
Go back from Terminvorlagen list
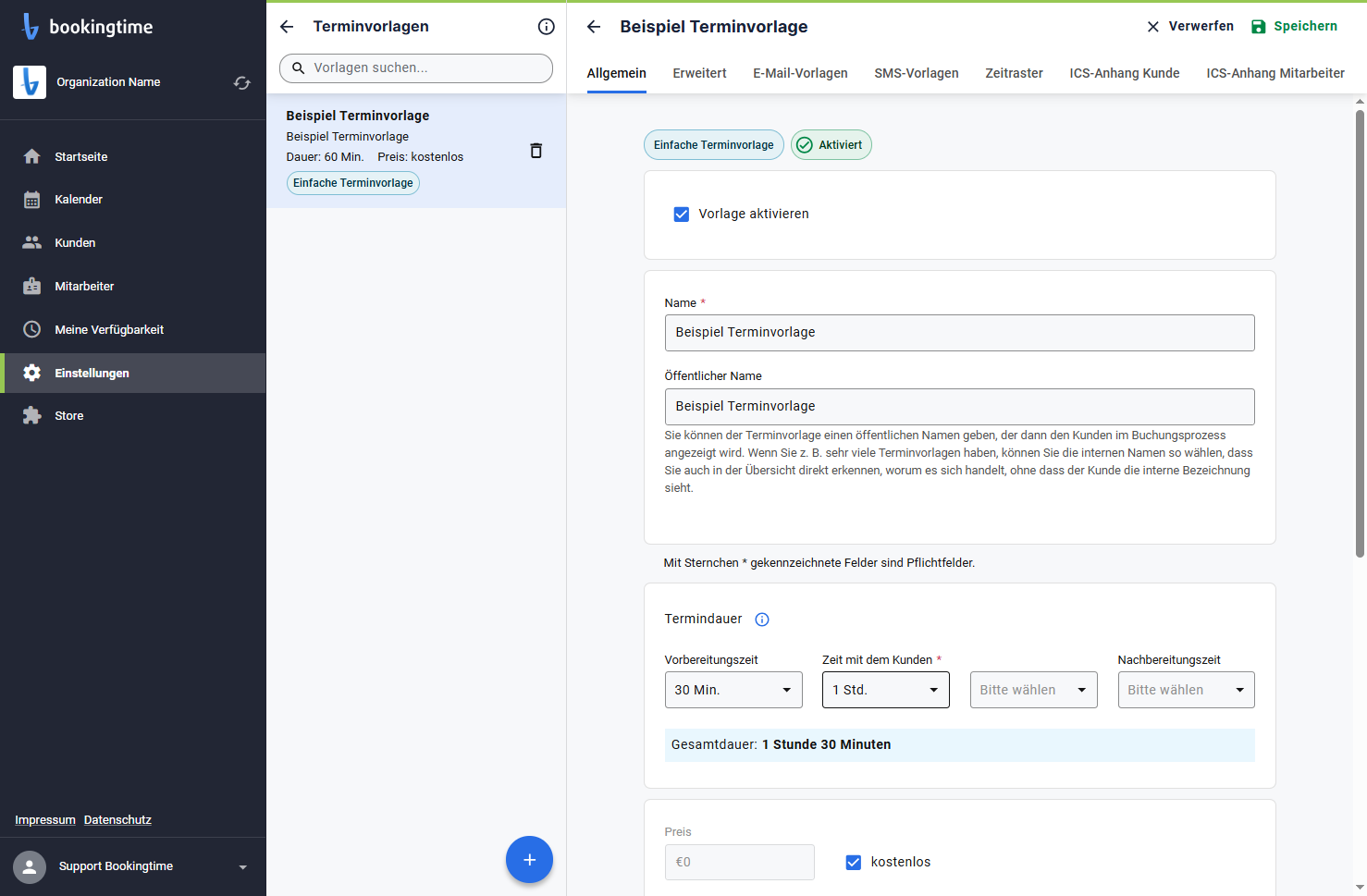(287, 27)
